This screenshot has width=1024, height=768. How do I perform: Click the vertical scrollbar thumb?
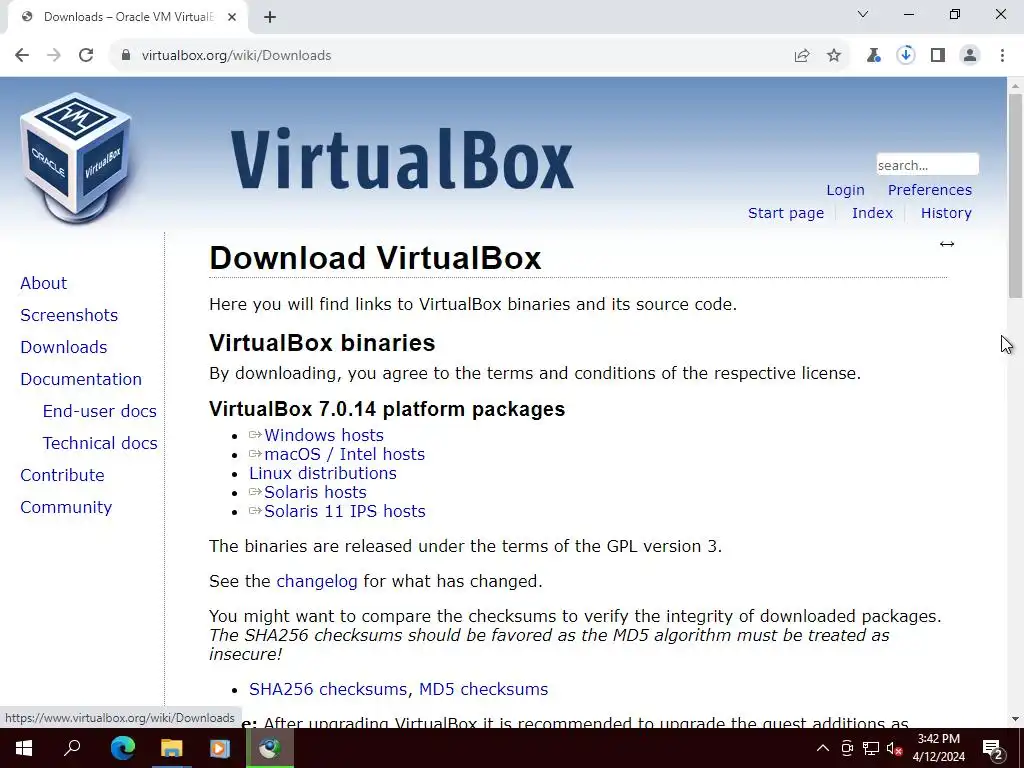click(1016, 196)
